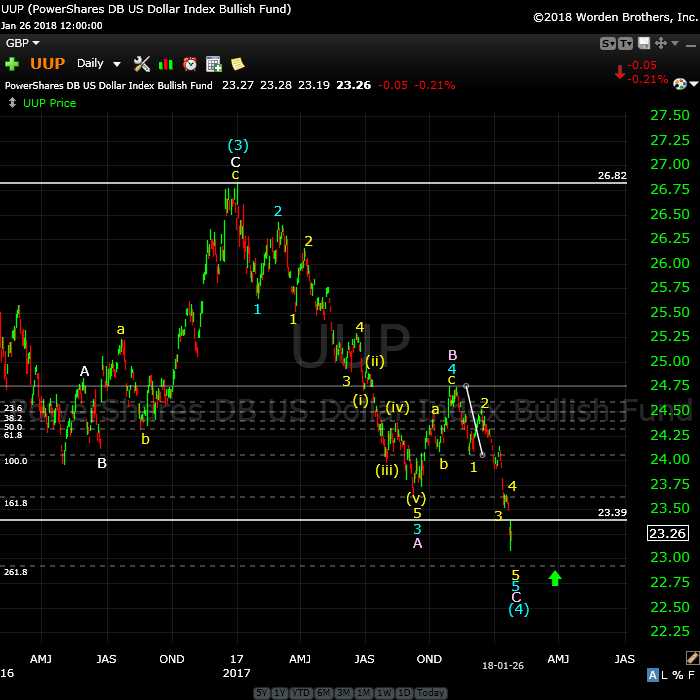The image size is (700, 700).
Task: Expand the white arrow beside color palette
Action: (x=694, y=83)
